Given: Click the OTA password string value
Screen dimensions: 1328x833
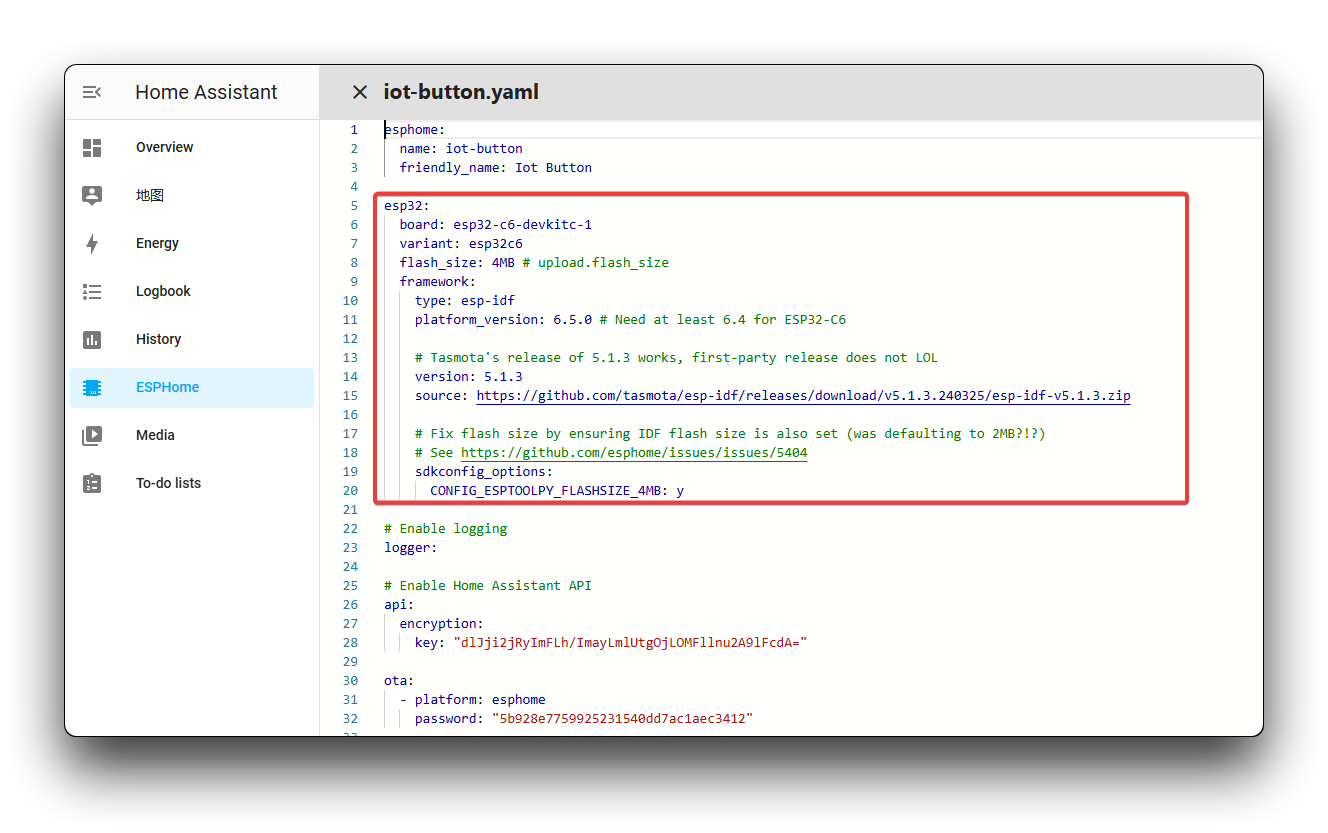Looking at the screenshot, I should 622,718.
